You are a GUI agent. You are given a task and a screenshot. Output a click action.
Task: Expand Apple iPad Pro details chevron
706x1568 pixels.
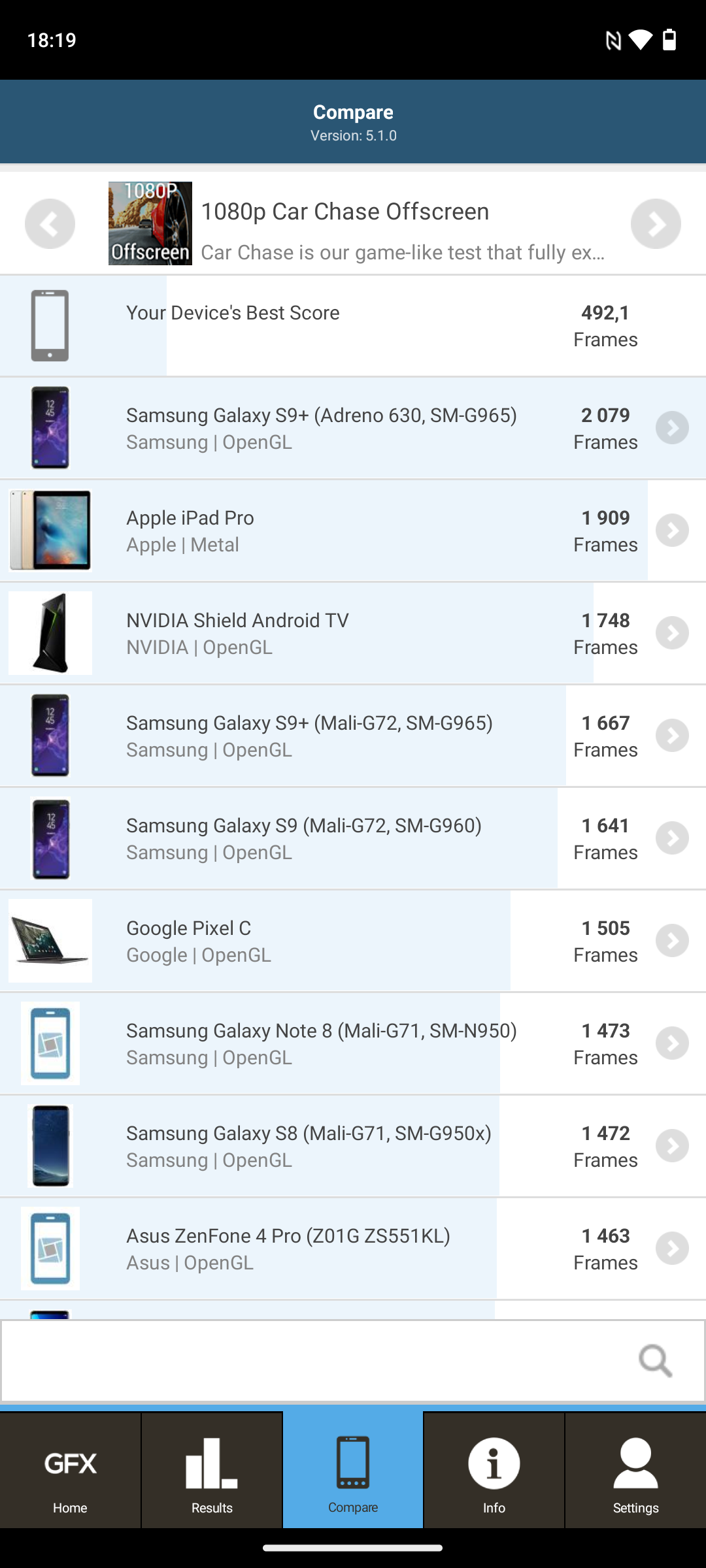click(672, 531)
